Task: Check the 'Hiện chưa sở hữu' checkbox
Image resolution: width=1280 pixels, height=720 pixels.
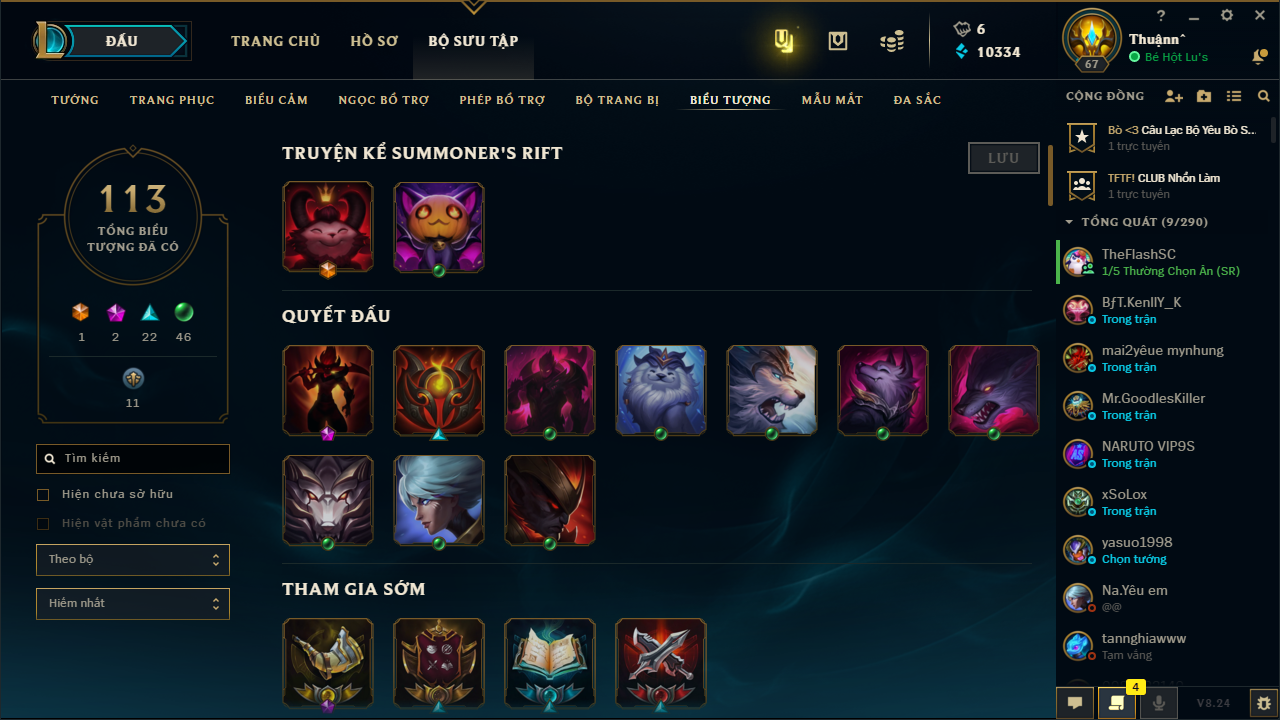Action: 43,495
